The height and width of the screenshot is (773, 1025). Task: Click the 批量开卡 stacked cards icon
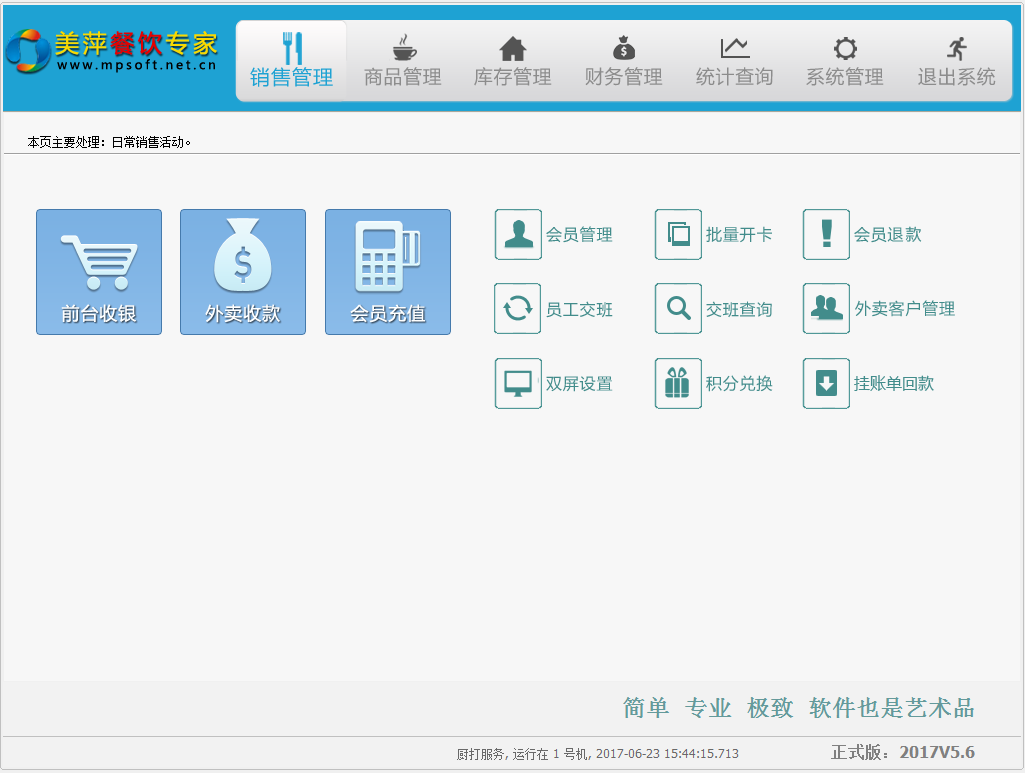678,235
